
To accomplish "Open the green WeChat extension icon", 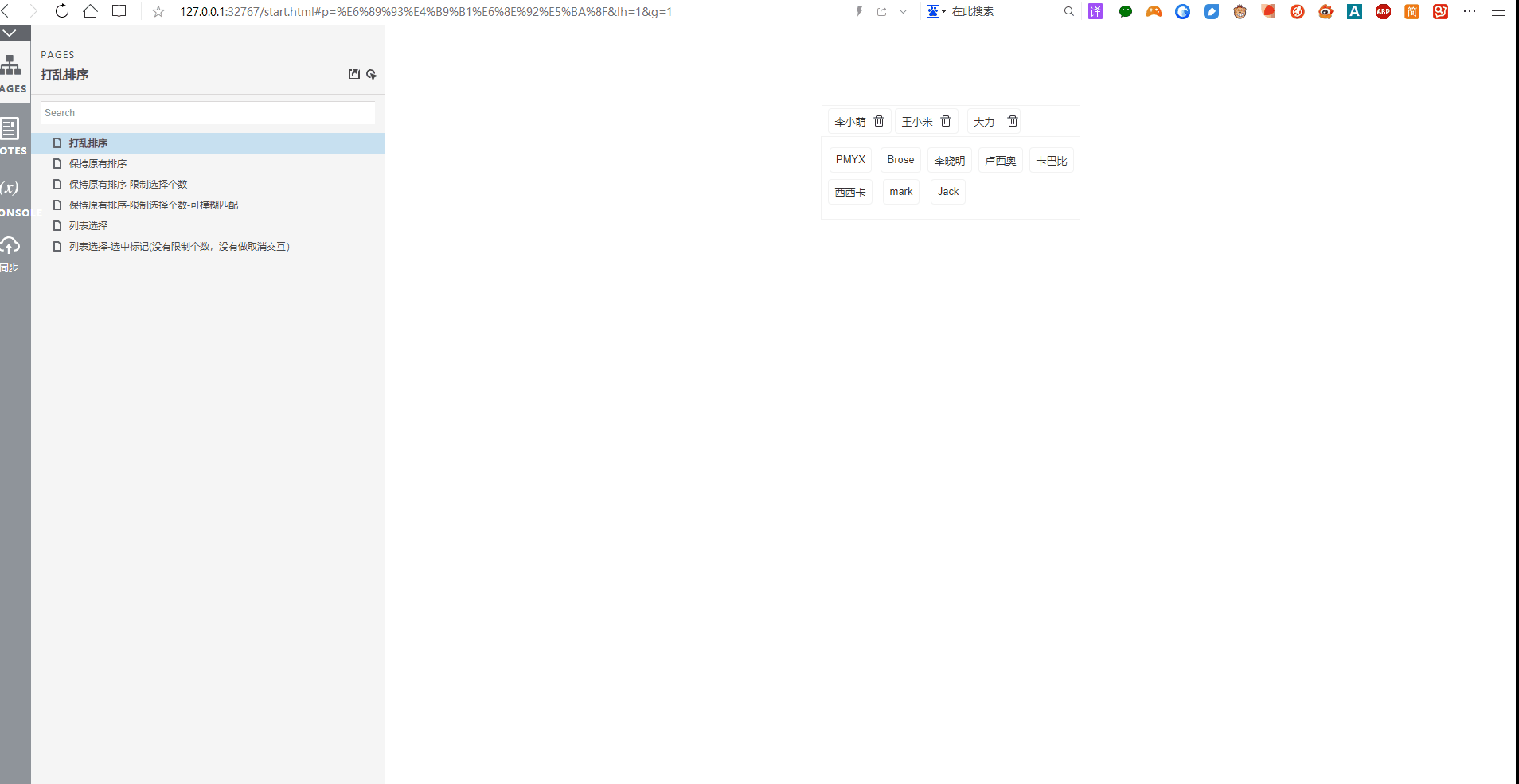I will (1126, 11).
